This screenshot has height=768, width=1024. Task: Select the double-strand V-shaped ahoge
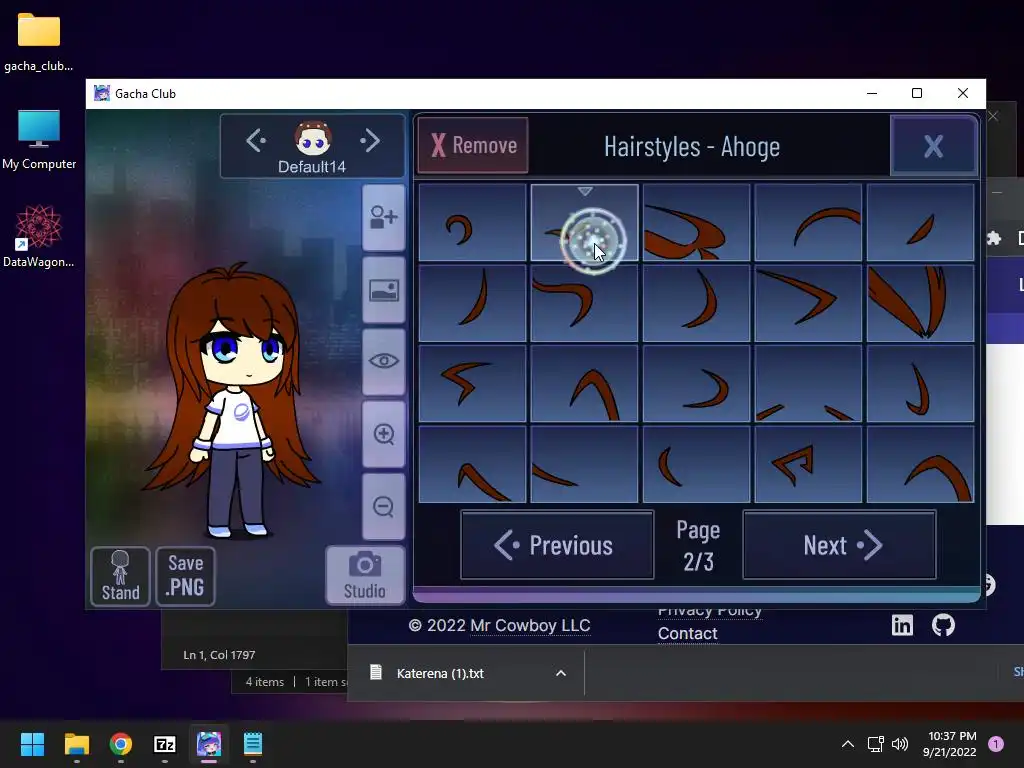[920, 303]
